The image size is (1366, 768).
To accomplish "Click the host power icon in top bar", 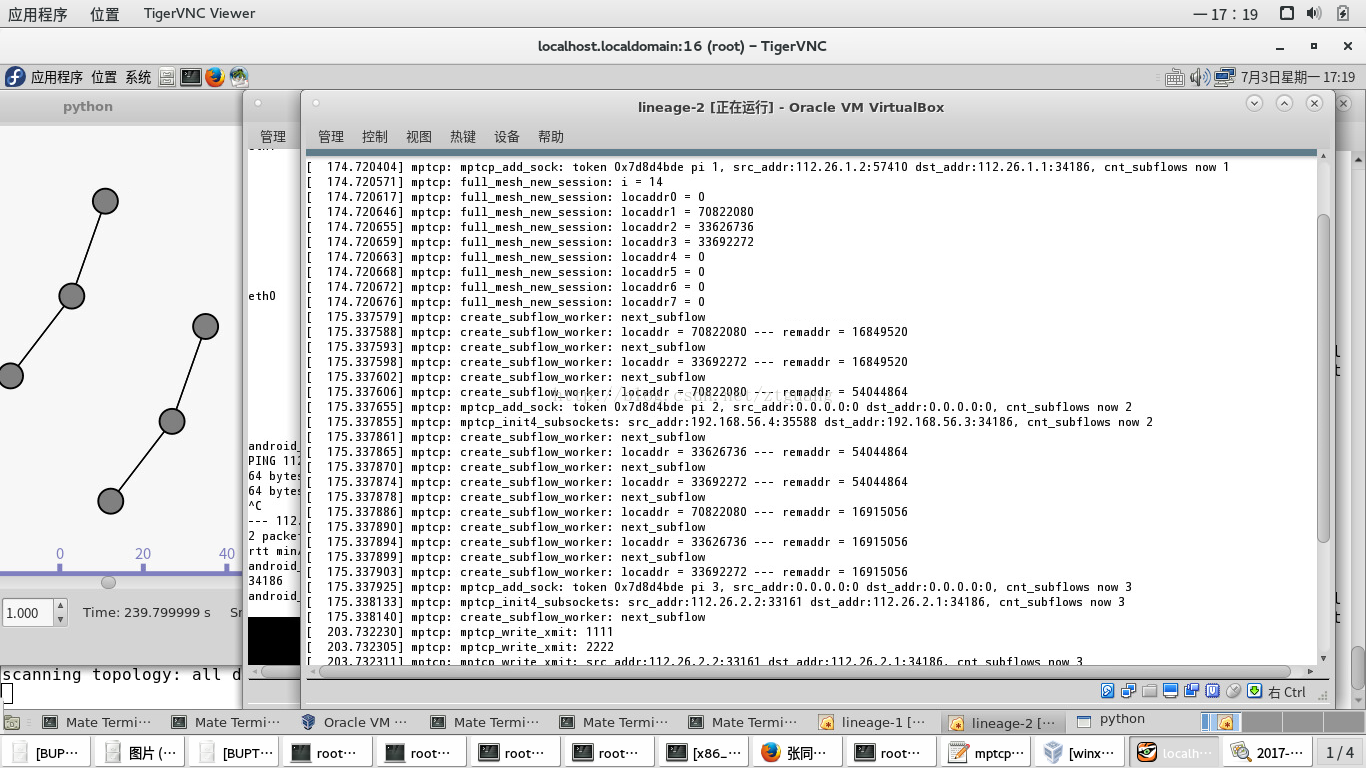I will click(1342, 13).
